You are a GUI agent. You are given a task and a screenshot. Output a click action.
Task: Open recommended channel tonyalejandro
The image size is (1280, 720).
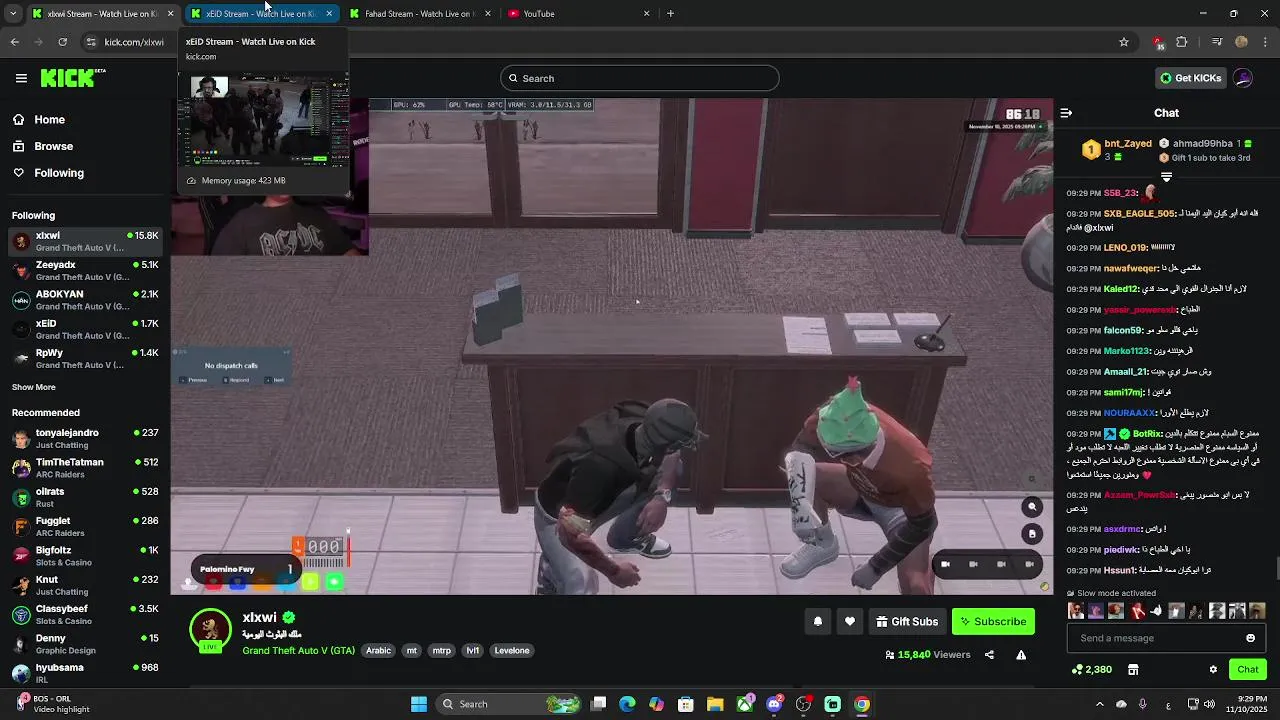(x=85, y=439)
